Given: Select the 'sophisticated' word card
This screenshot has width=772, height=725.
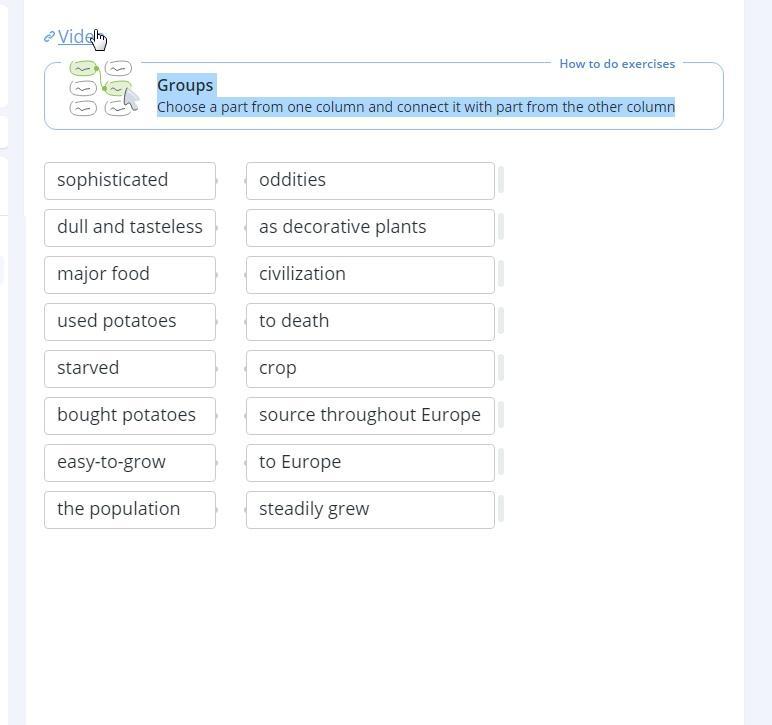Looking at the screenshot, I should 130,181.
